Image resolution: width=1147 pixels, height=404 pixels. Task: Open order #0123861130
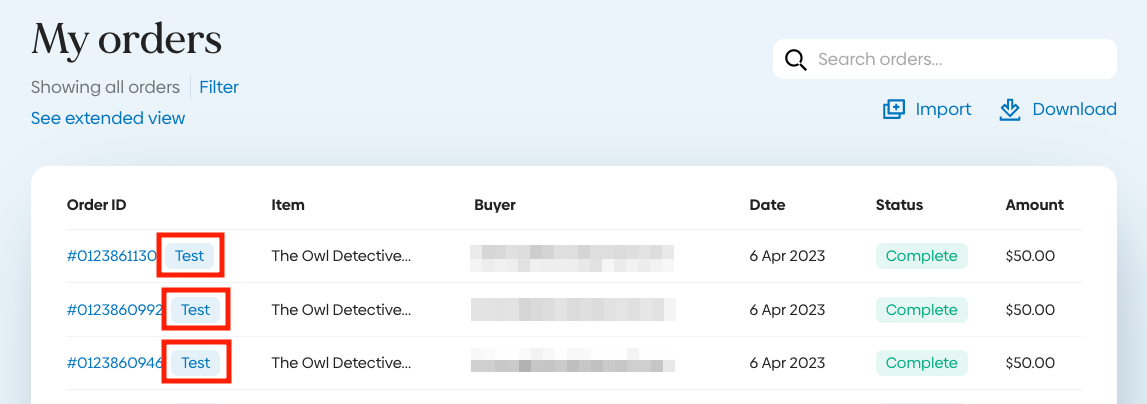coord(112,256)
